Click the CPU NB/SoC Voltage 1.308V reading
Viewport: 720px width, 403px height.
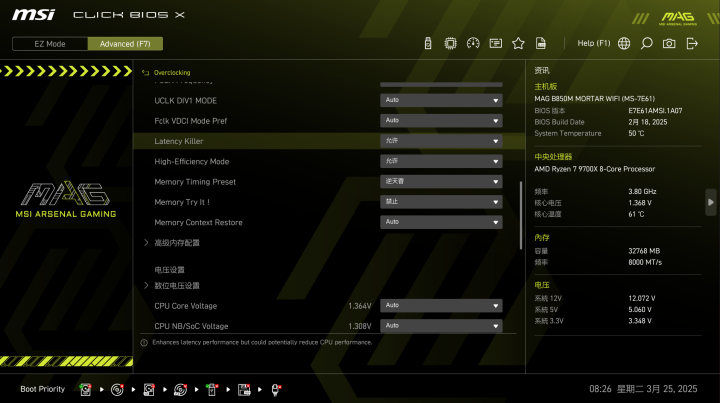pos(360,326)
